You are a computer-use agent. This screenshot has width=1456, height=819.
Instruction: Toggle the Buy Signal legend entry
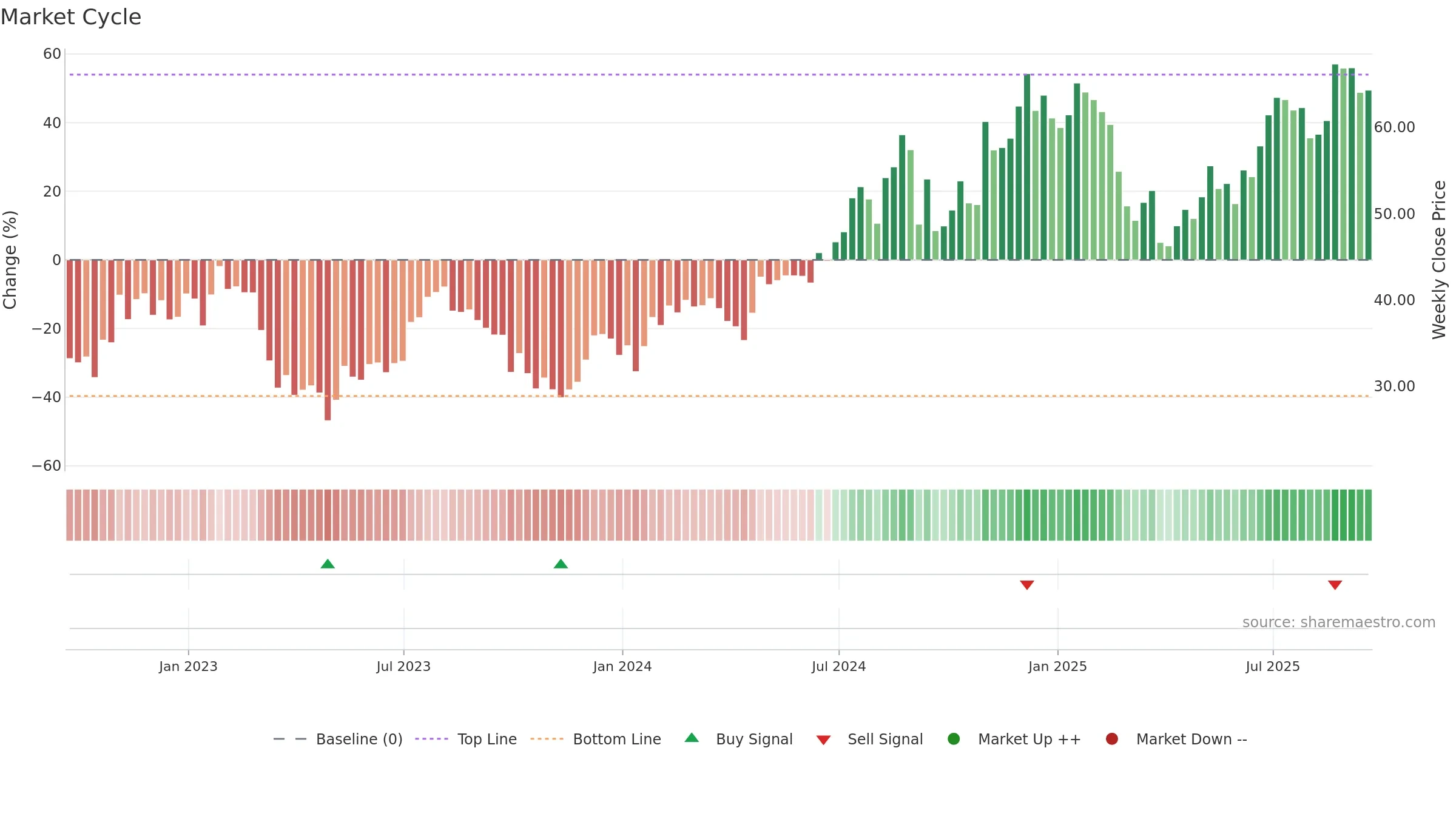[x=738, y=739]
